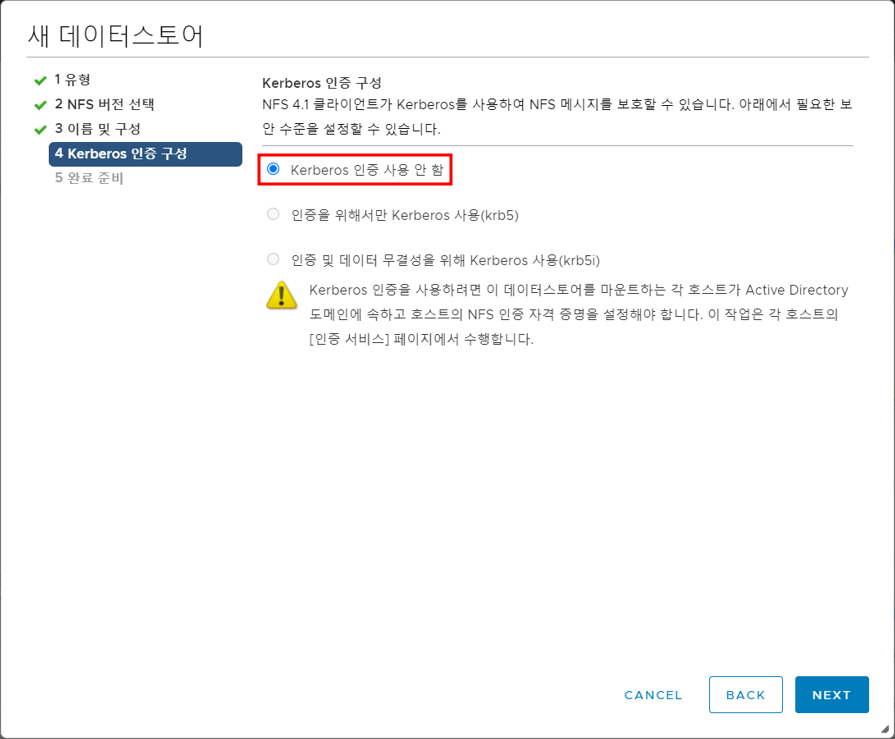Click the yellow warning triangle icon
The image size is (895, 739).
[281, 295]
